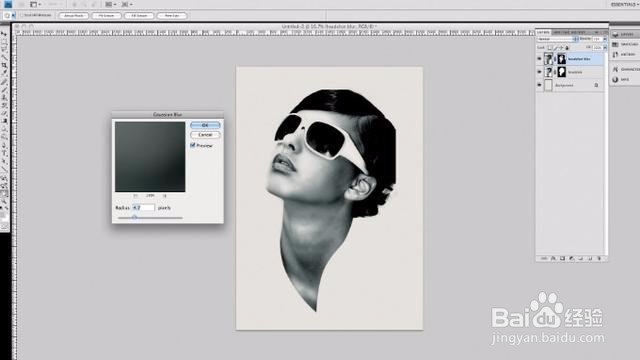Select the Brush tool

[x=4, y=90]
